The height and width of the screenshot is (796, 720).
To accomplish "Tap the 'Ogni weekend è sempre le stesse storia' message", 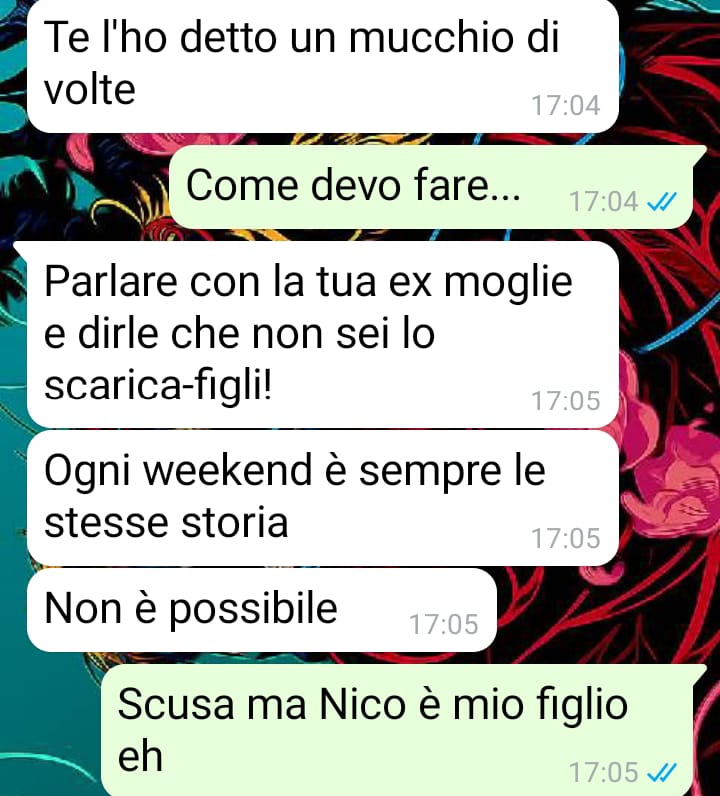I will [x=323, y=498].
